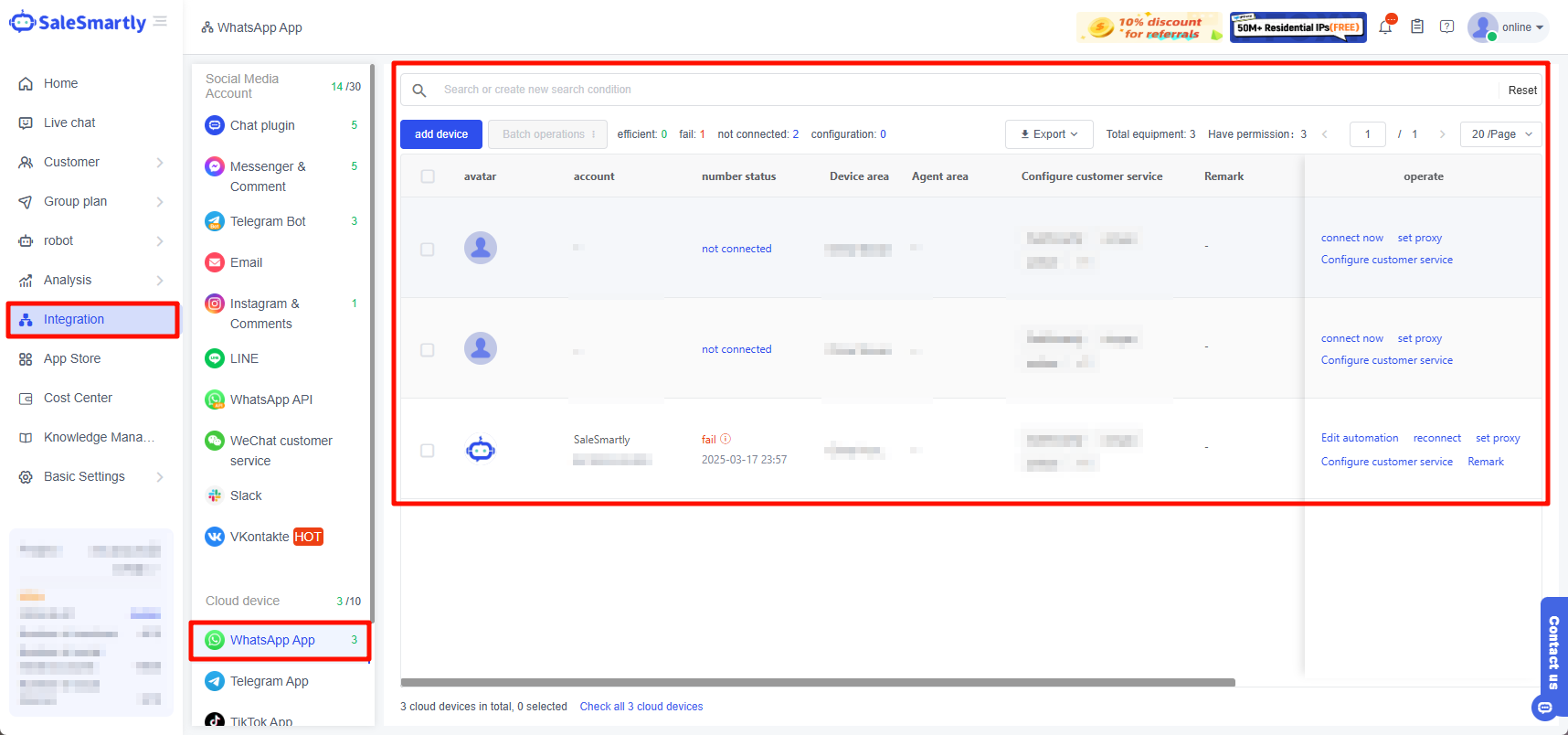Click Reset in the search bar
Viewport: 1568px width, 735px height.
click(1522, 90)
